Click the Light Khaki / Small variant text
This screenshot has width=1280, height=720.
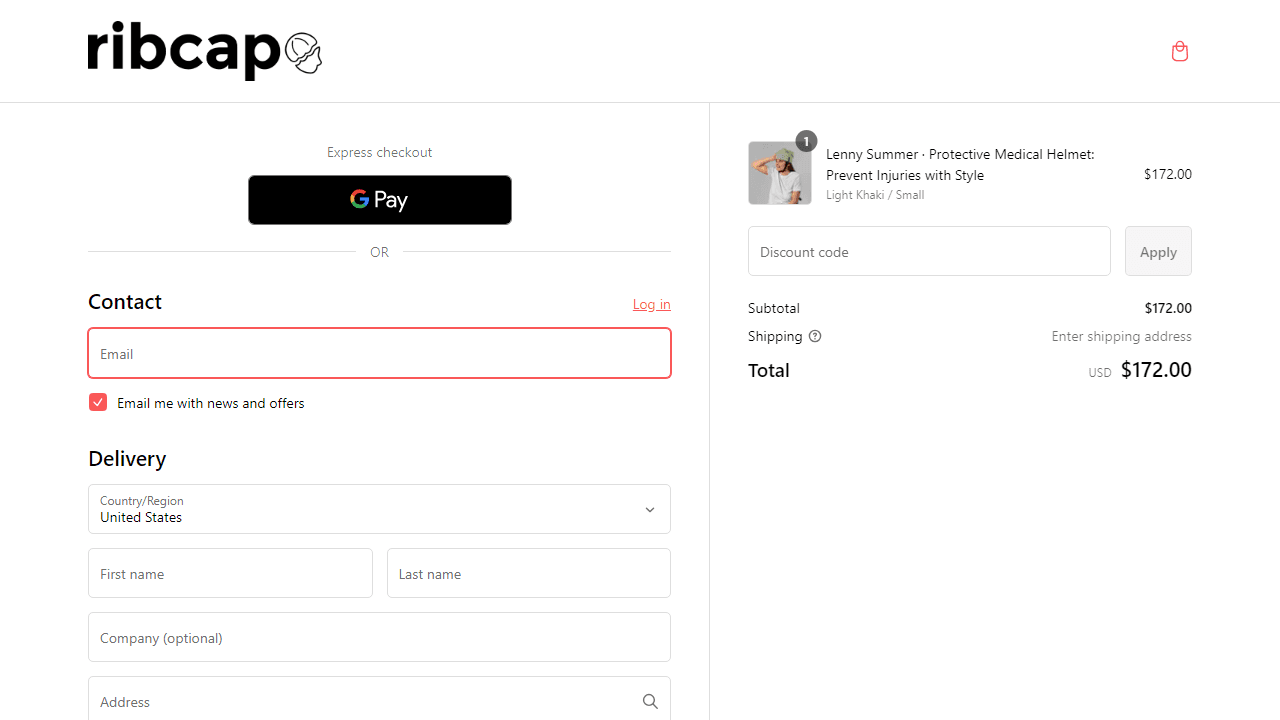pos(875,195)
